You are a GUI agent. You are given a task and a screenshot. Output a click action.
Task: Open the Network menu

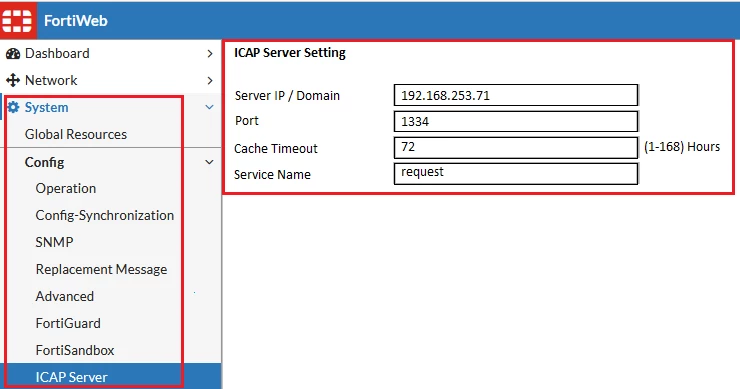[x=51, y=80]
